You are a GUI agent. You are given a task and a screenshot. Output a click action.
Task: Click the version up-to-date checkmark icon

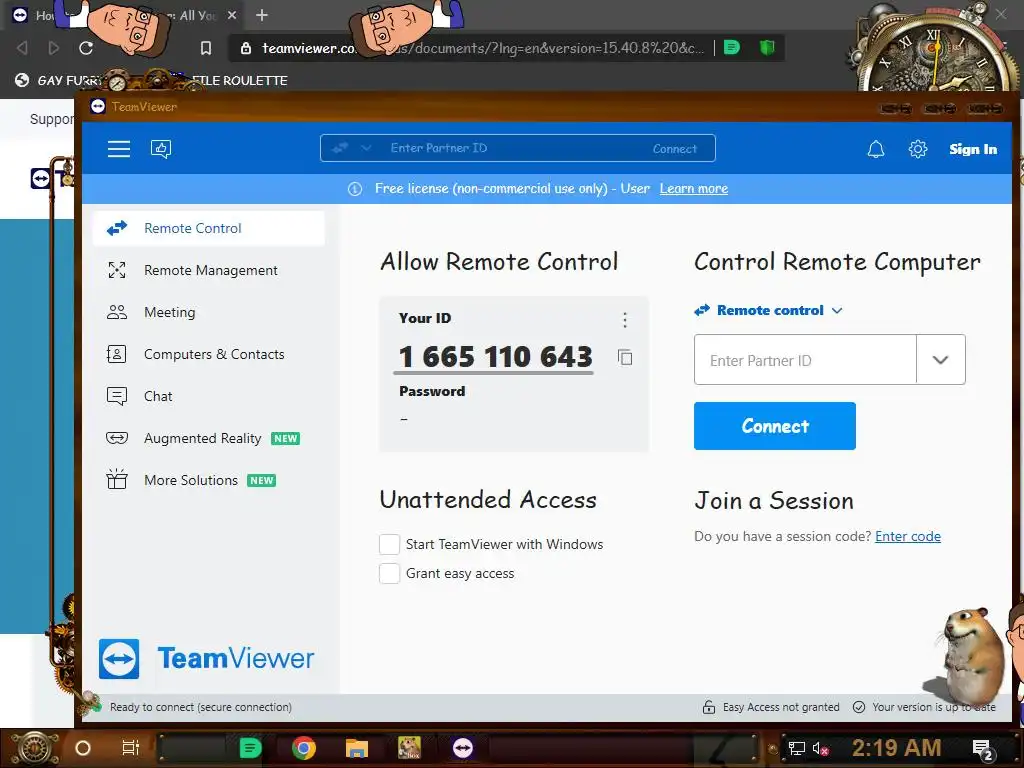[x=859, y=707]
